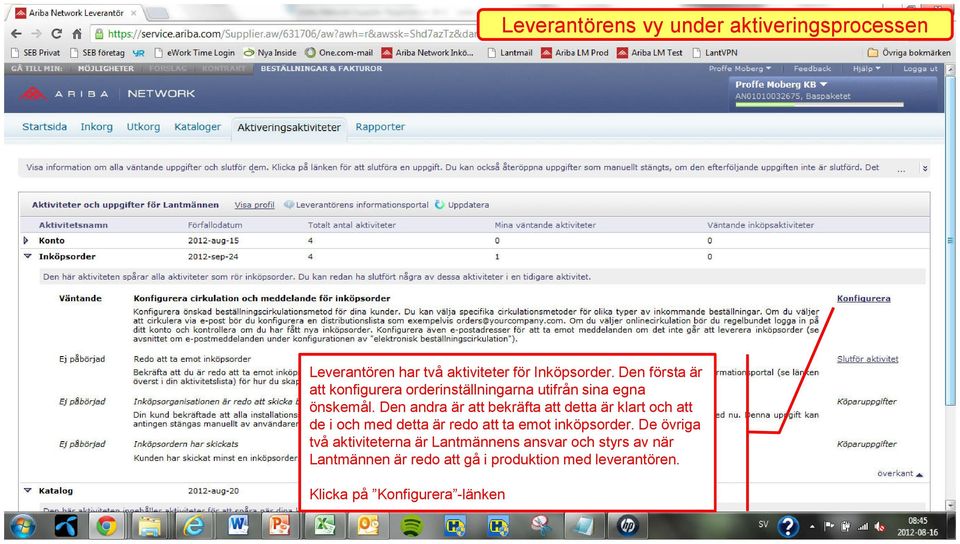The width and height of the screenshot is (960, 544).
Task: Open Outlook from taskbar
Action: pyautogui.click(x=368, y=525)
